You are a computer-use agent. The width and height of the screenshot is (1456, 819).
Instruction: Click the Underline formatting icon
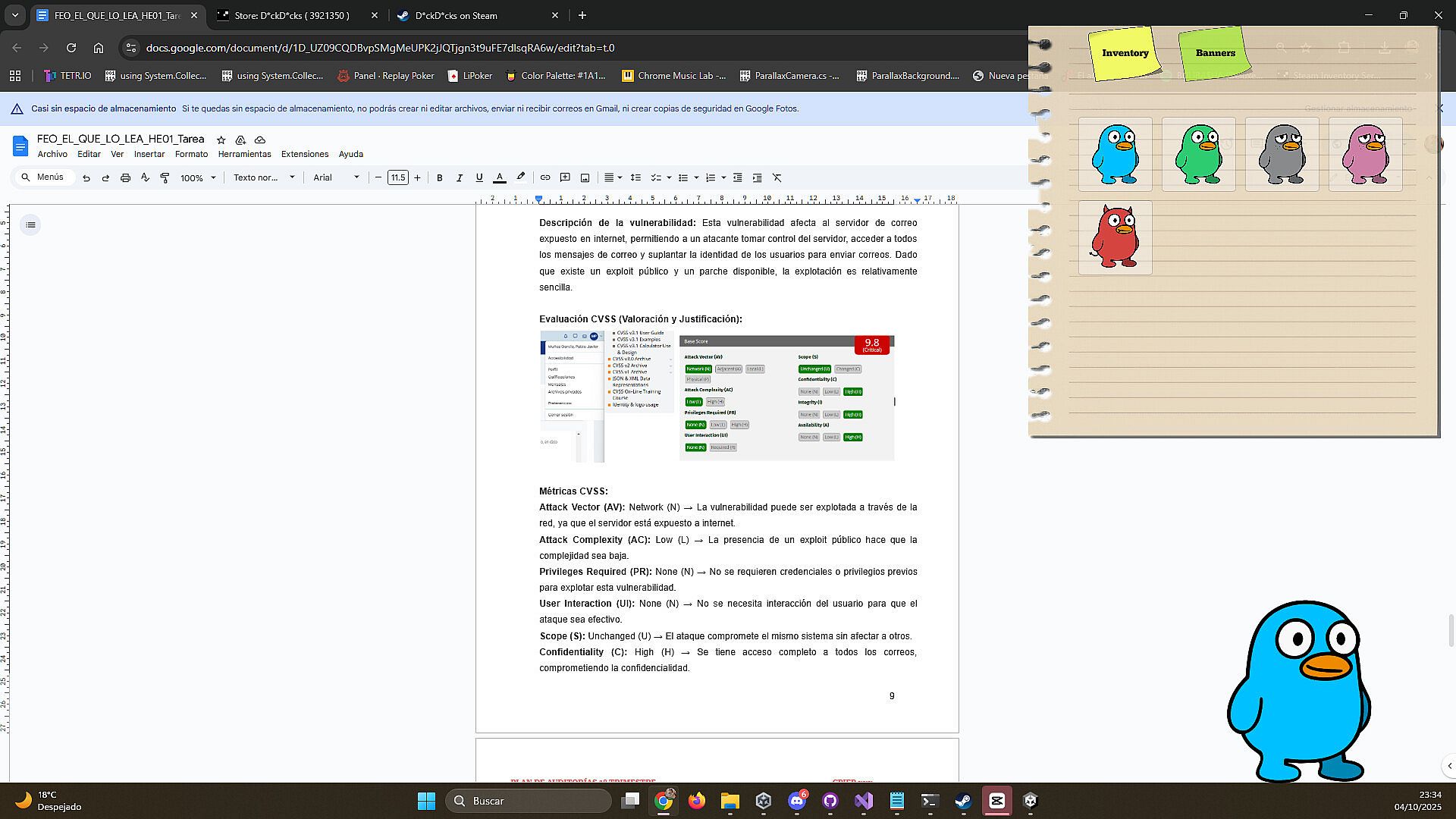pyautogui.click(x=479, y=177)
